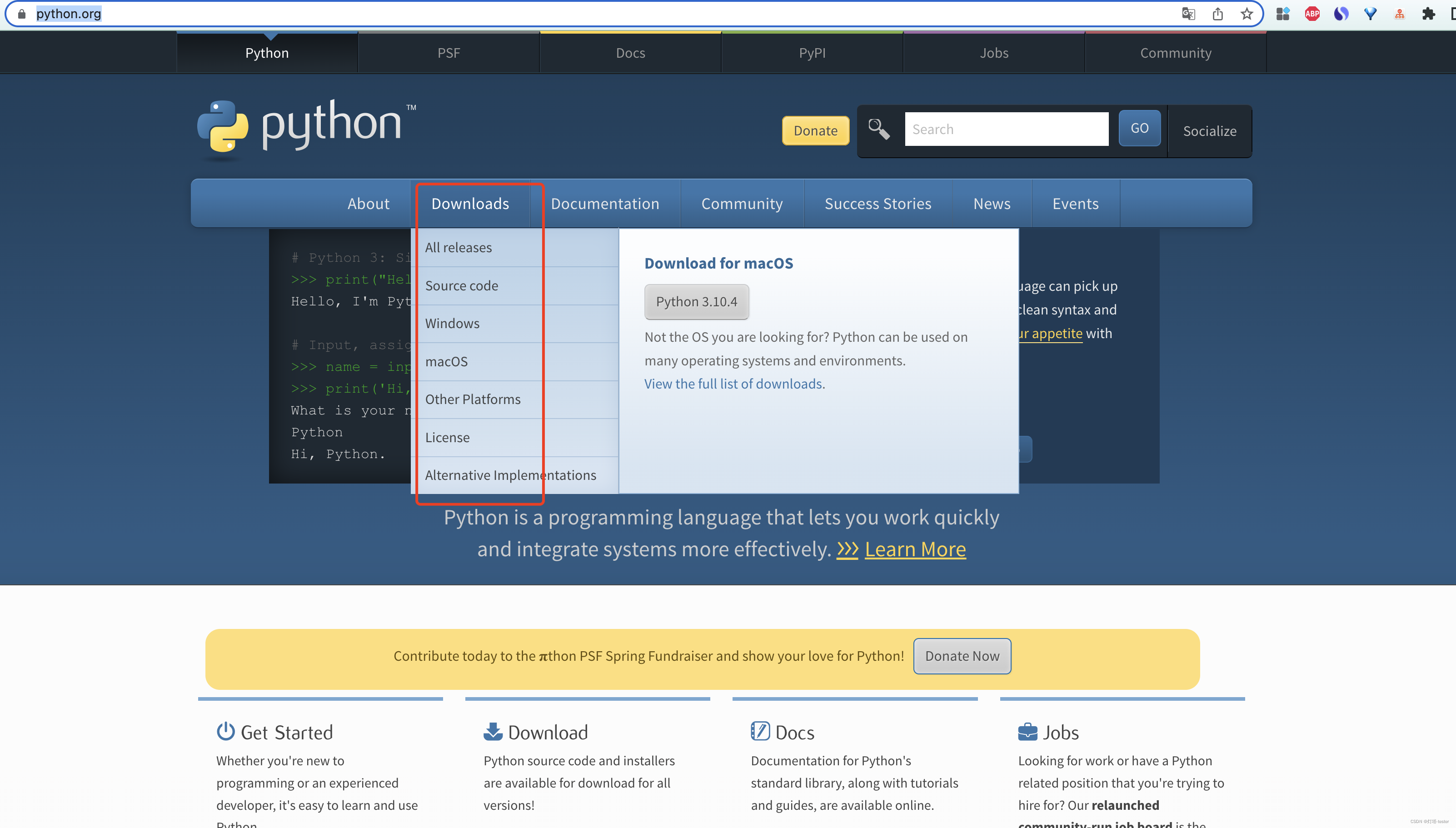Select Windows in the Downloads menu
The image size is (1456, 828).
(x=452, y=323)
